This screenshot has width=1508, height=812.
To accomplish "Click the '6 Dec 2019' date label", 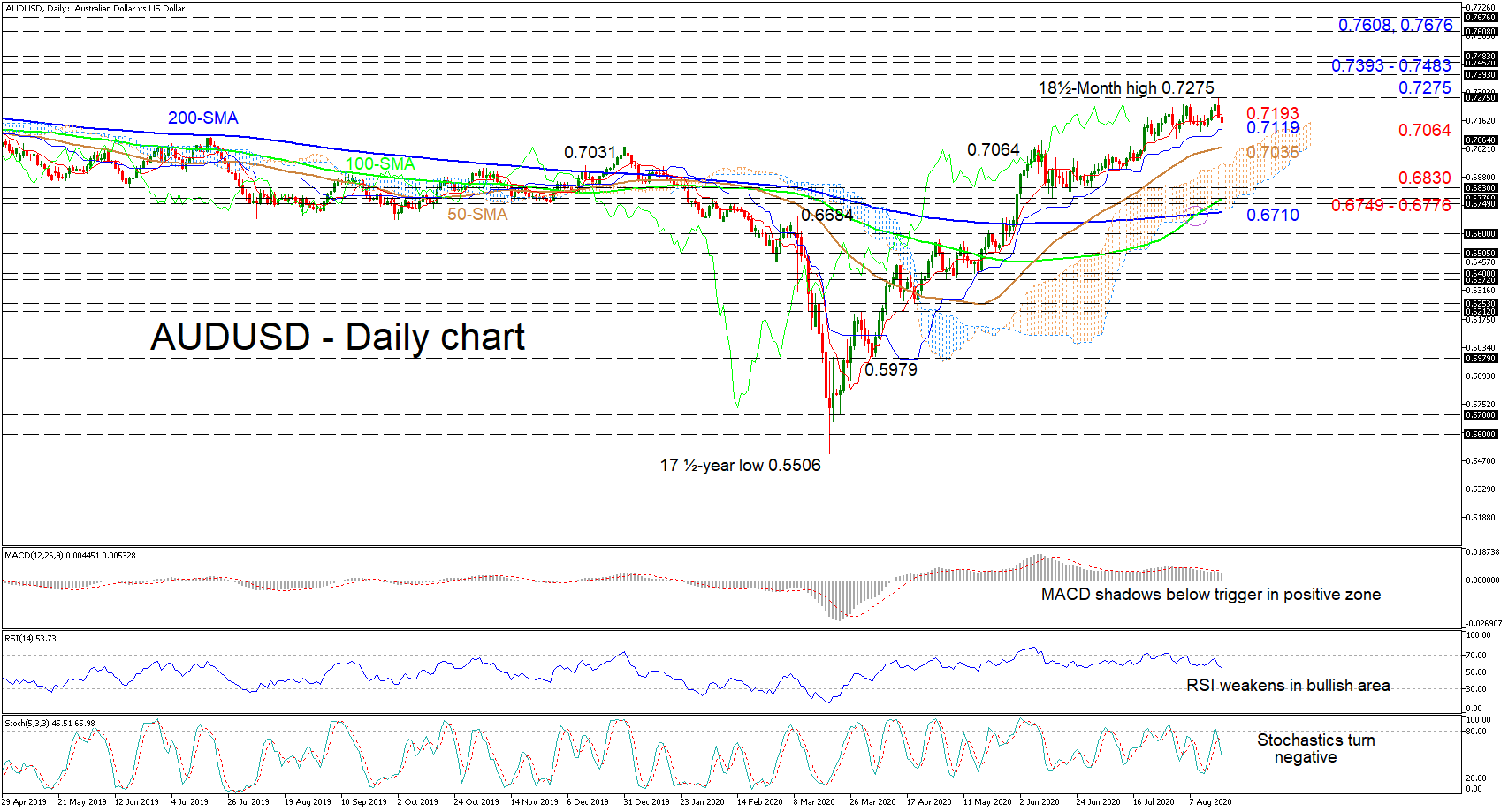I will [588, 802].
